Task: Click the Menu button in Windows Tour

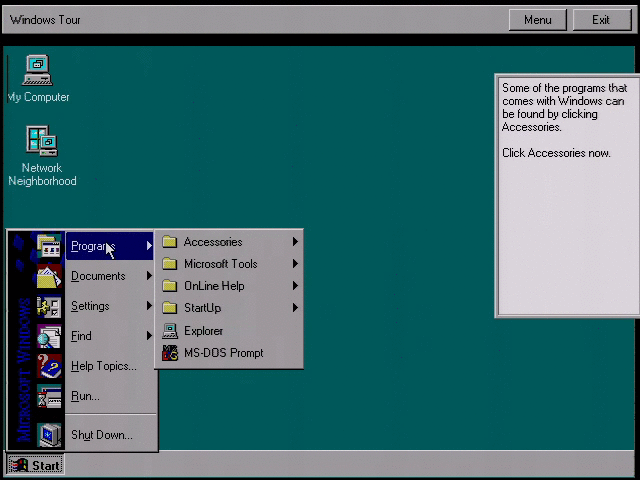Action: click(x=538, y=20)
